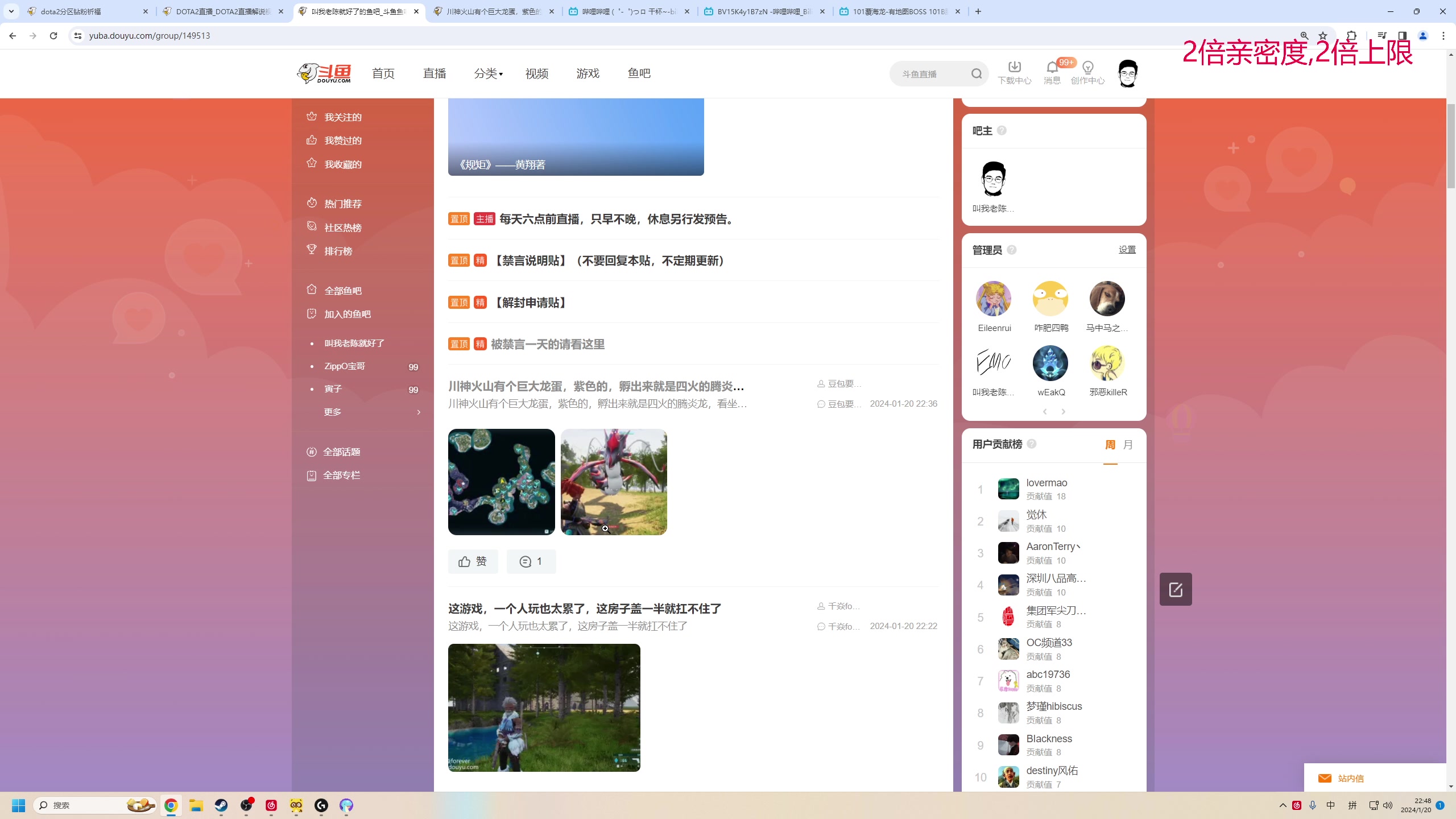Screen dimensions: 1456x819
Task: Reload the page
Action: [53, 35]
